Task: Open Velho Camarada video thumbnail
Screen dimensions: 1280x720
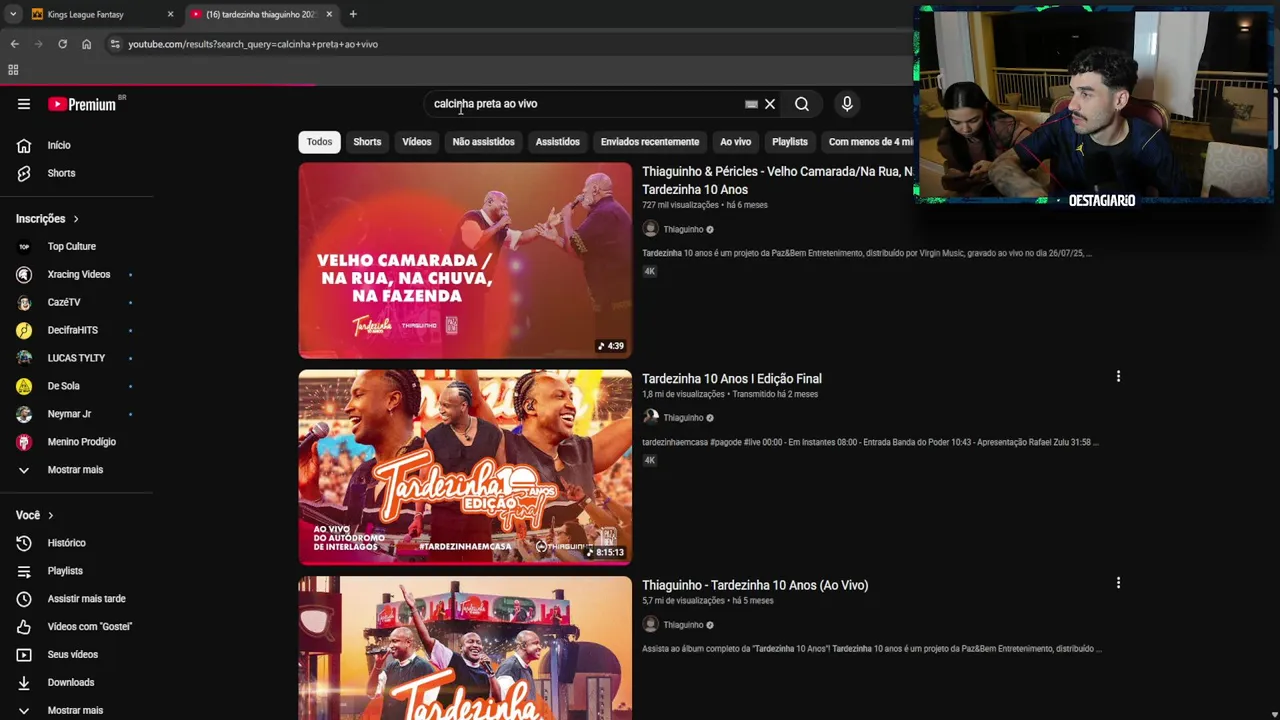Action: [465, 260]
